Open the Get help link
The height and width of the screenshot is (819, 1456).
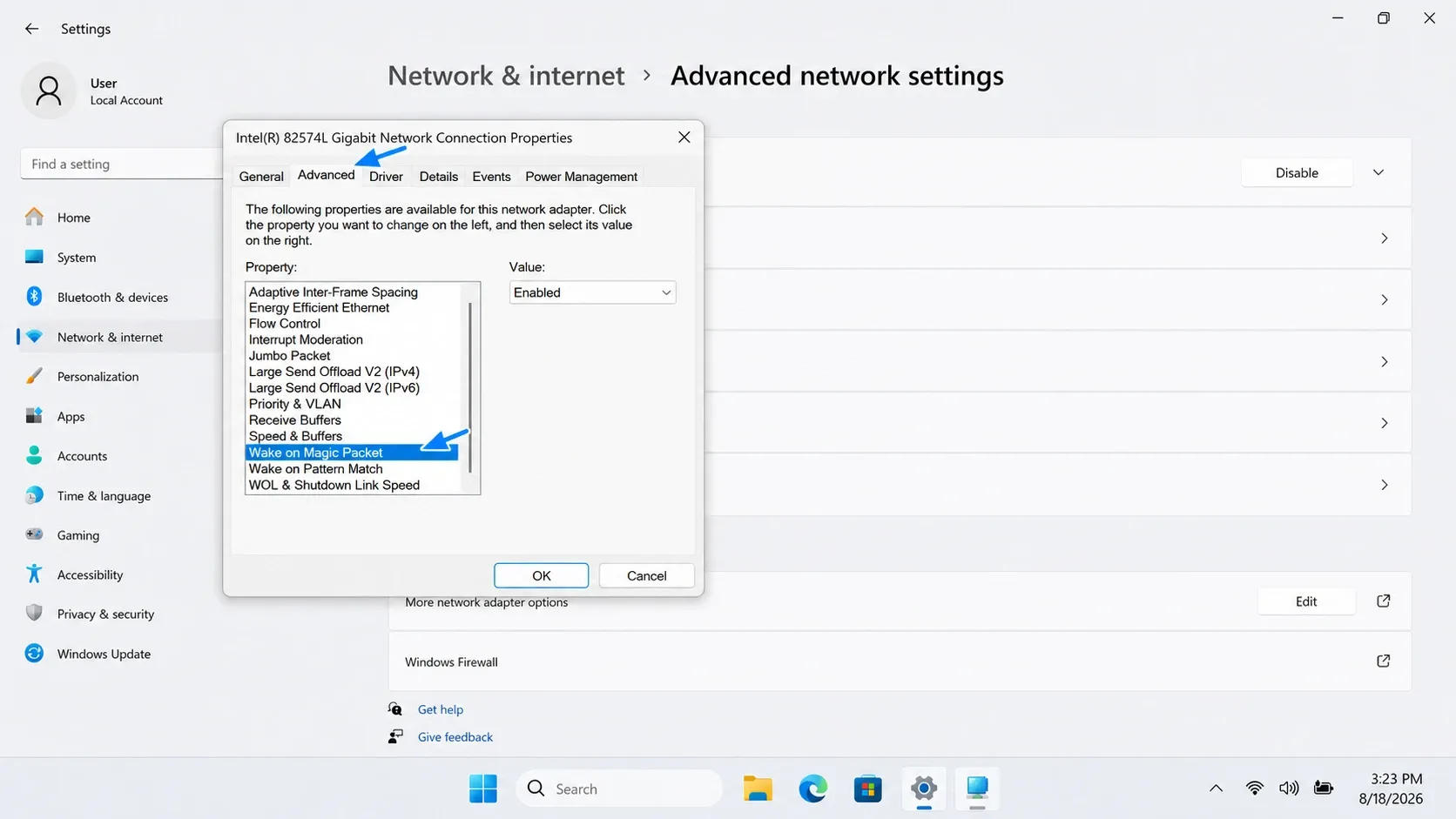pyautogui.click(x=441, y=709)
